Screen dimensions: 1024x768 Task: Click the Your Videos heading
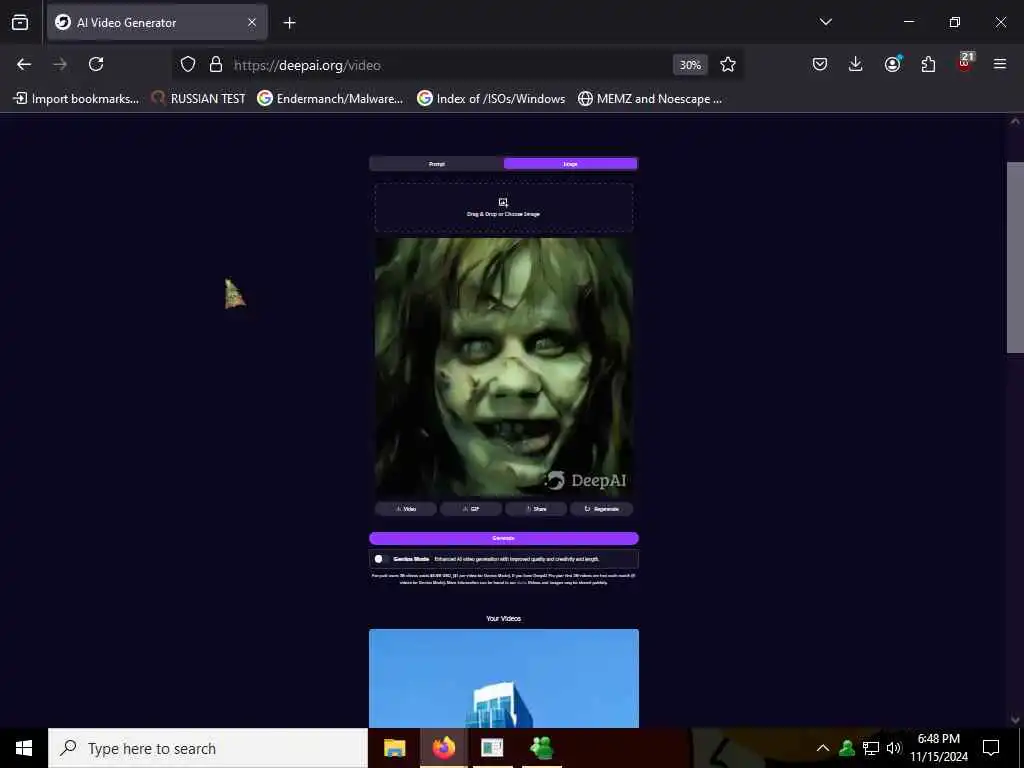pos(504,618)
